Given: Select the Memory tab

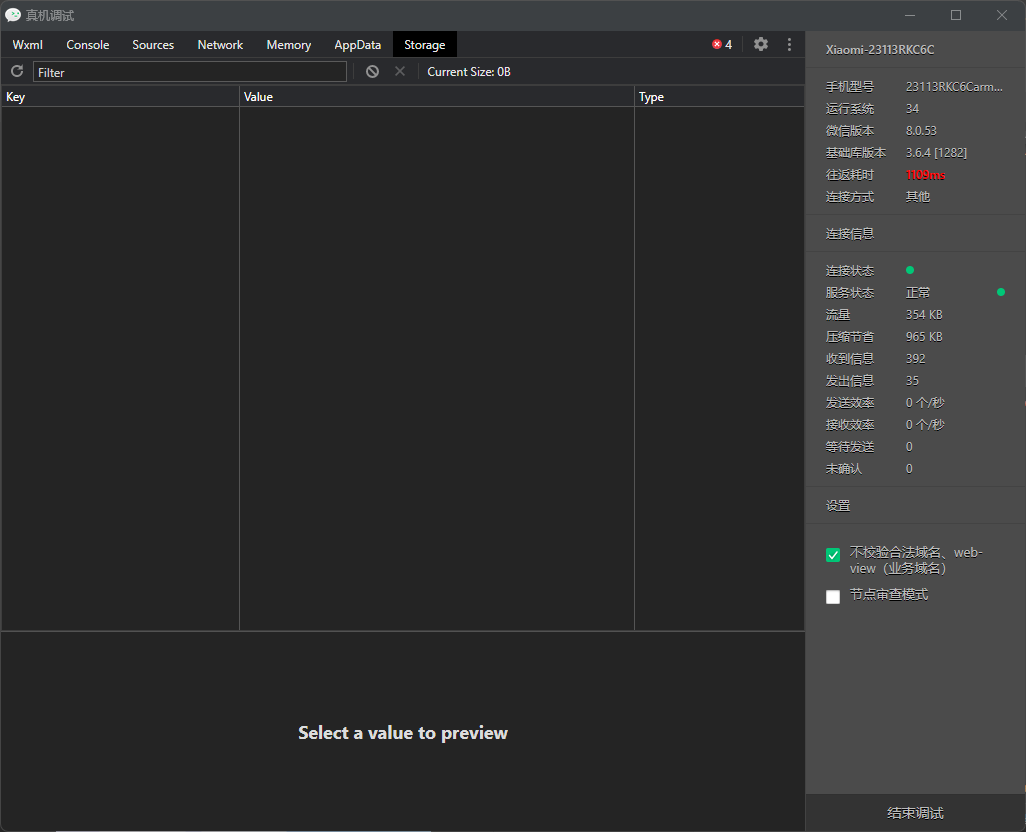Looking at the screenshot, I should [x=289, y=44].
